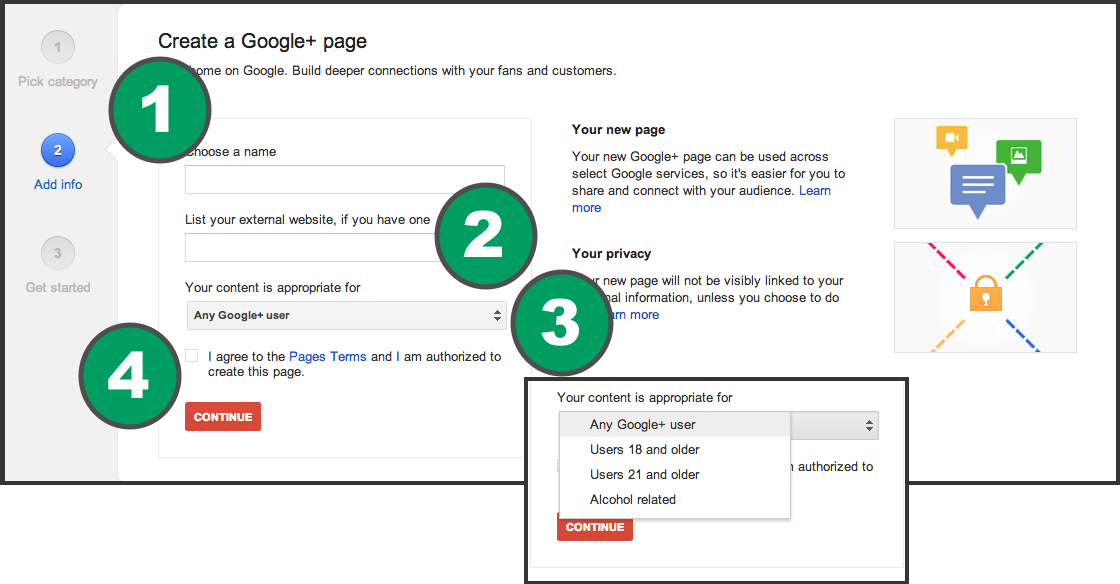1120x584 pixels.
Task: Click the Choose a name input field
Action: [x=345, y=180]
